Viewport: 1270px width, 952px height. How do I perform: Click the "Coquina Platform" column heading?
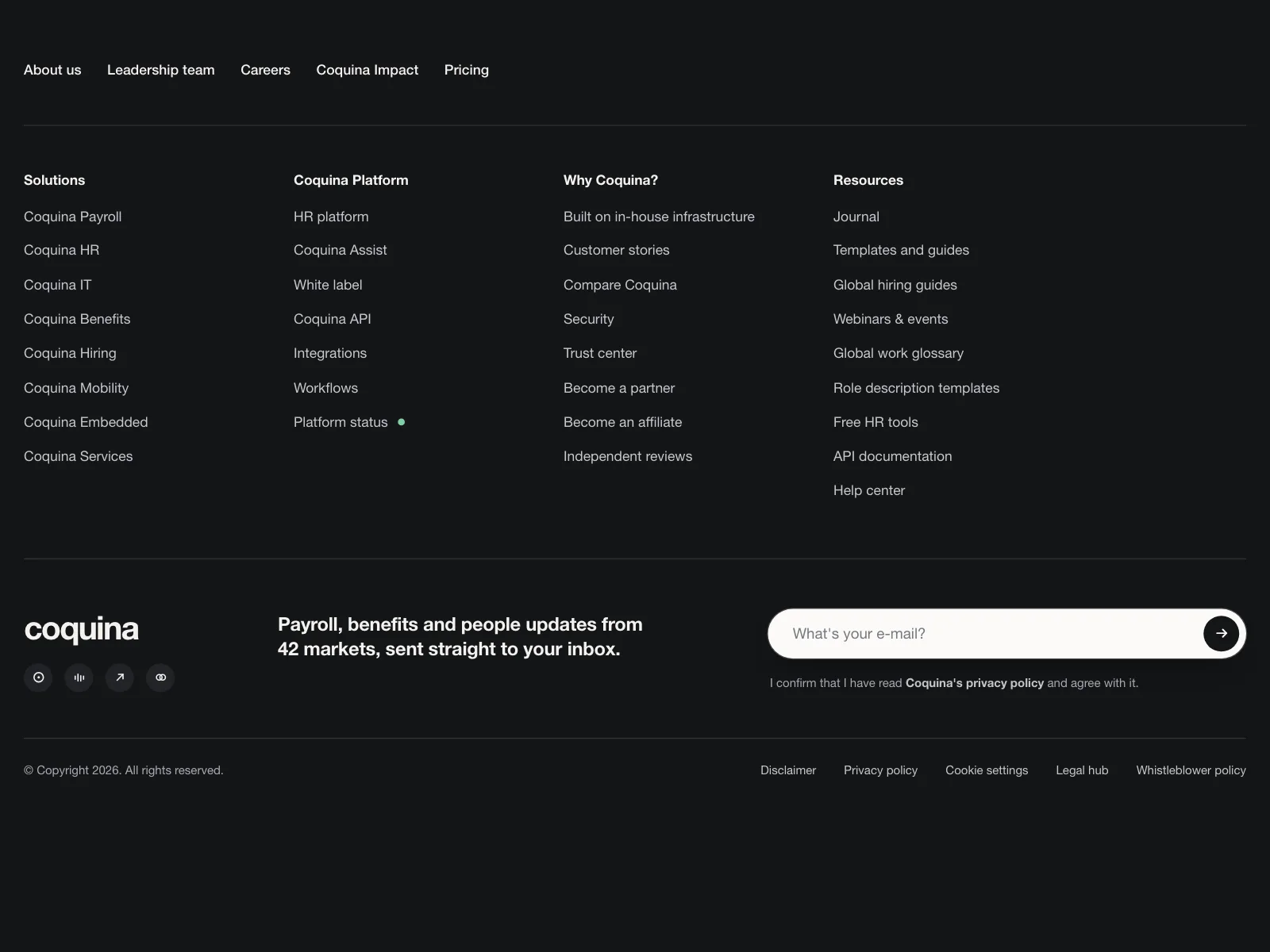tap(351, 180)
